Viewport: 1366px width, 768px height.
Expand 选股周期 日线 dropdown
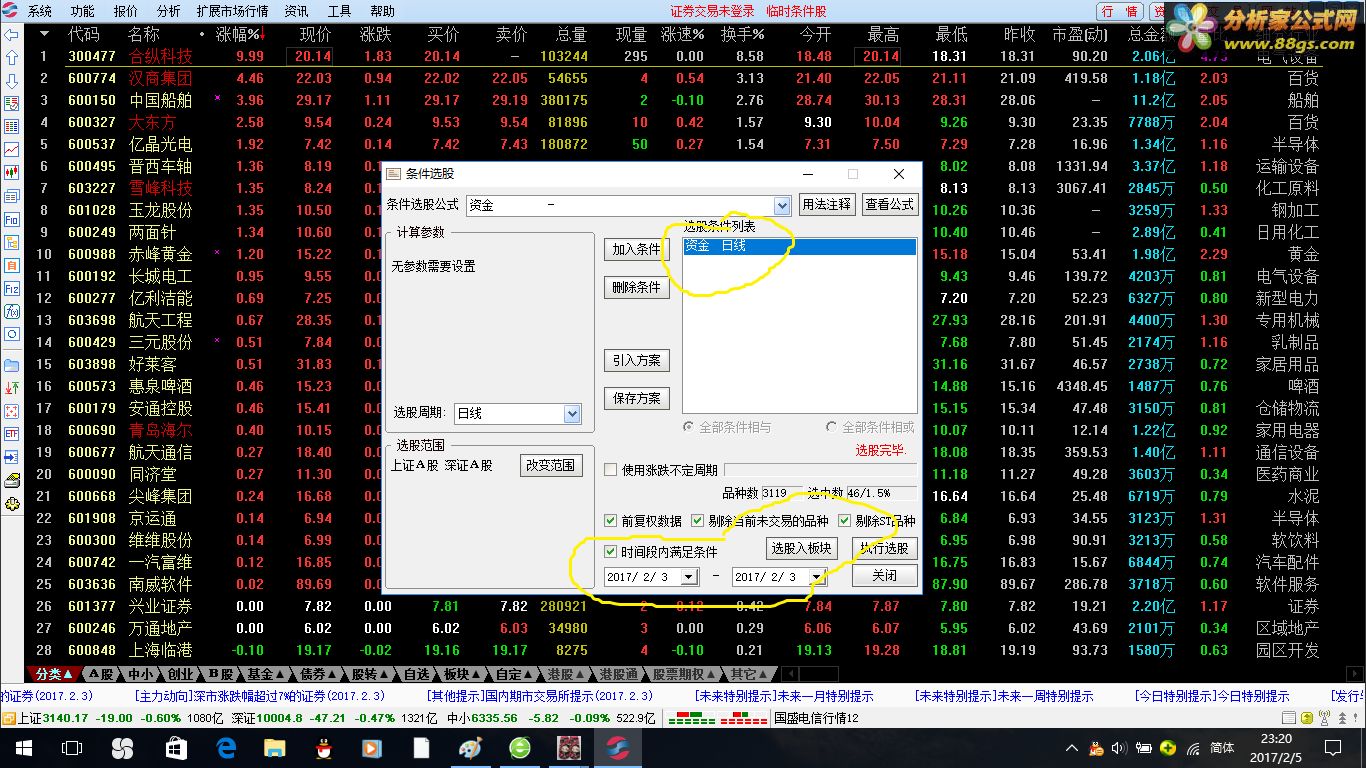pyautogui.click(x=572, y=413)
